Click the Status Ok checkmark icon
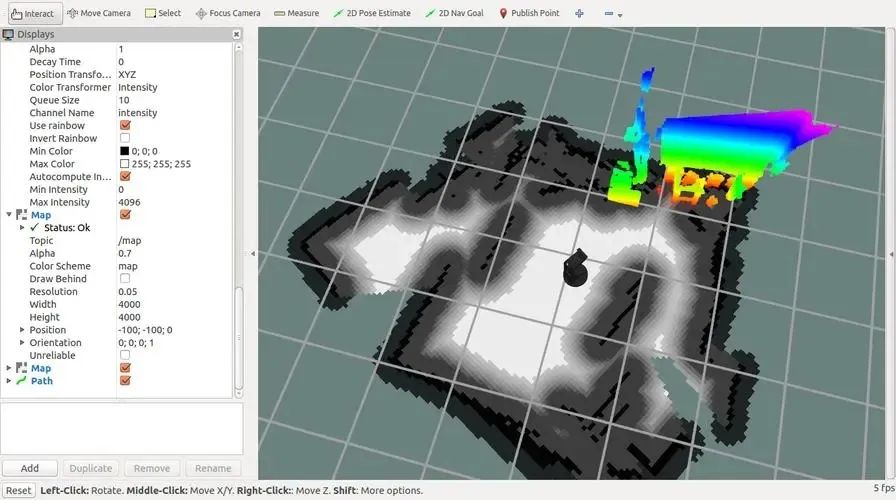 tap(35, 227)
